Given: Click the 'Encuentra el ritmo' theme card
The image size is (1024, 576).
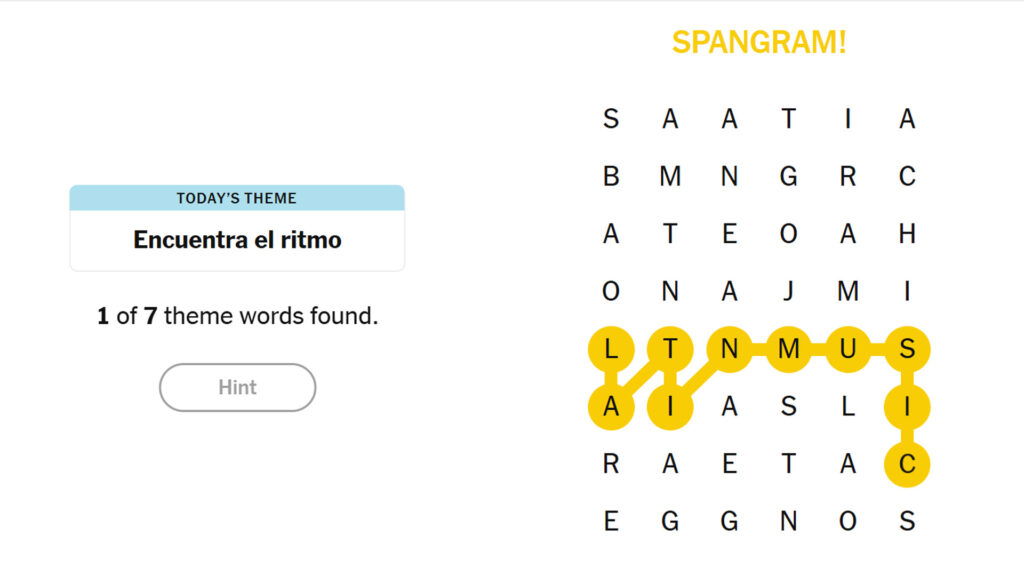Looking at the screenshot, I should coord(237,240).
